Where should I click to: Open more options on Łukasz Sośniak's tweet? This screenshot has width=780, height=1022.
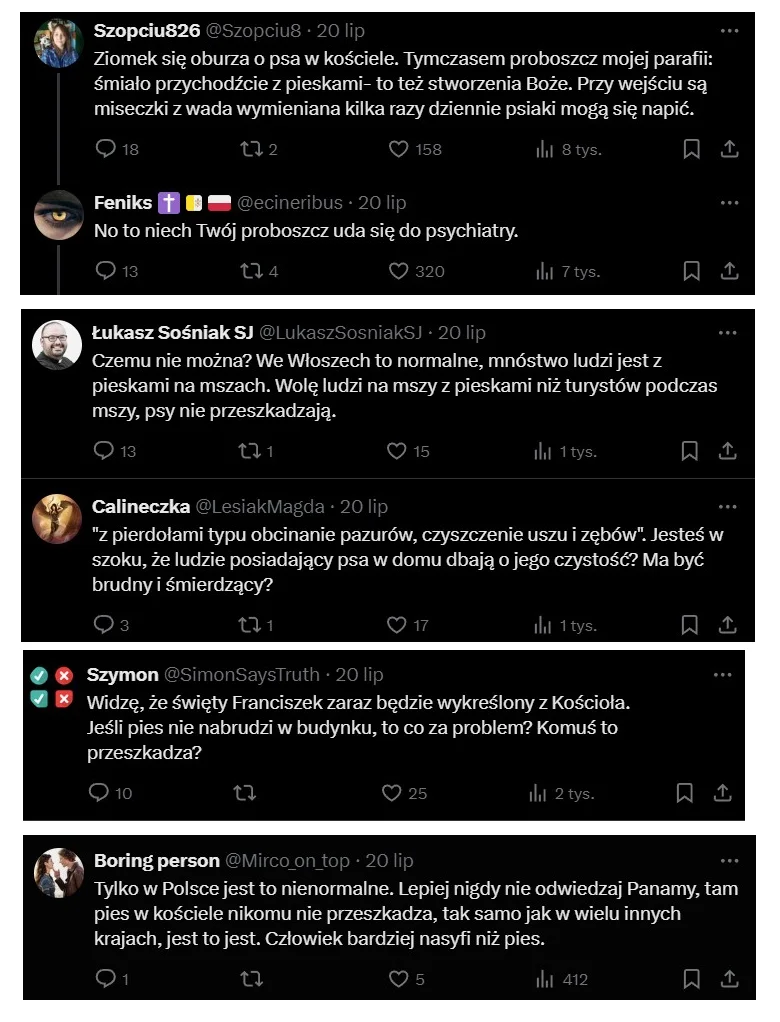[727, 332]
